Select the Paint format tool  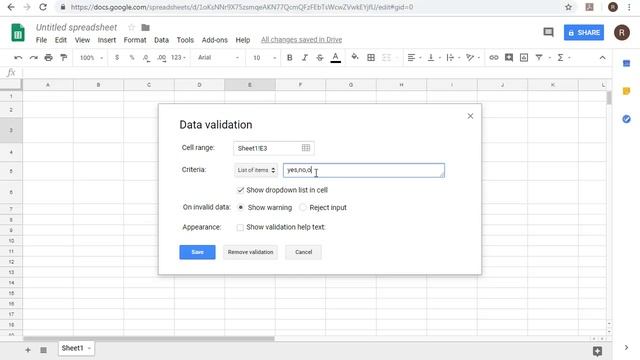pos(64,58)
